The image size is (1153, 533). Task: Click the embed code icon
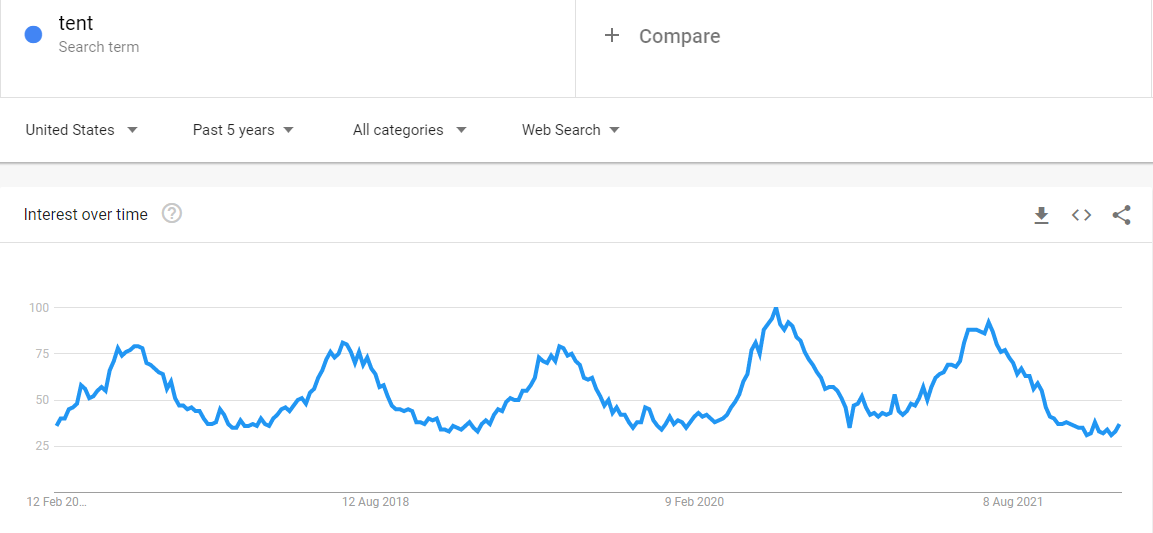pos(1081,215)
